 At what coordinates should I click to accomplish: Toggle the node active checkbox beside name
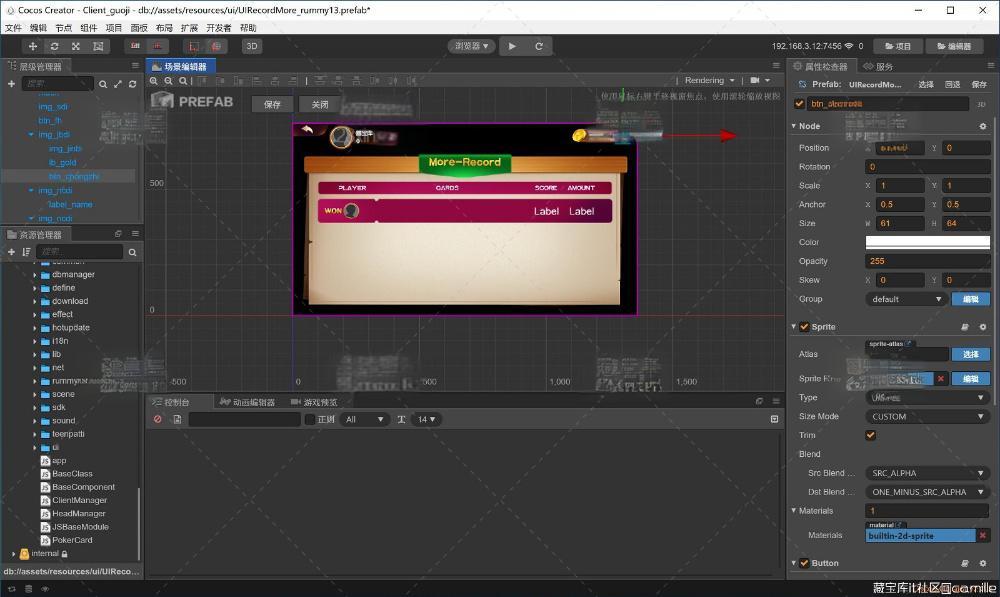pyautogui.click(x=799, y=103)
